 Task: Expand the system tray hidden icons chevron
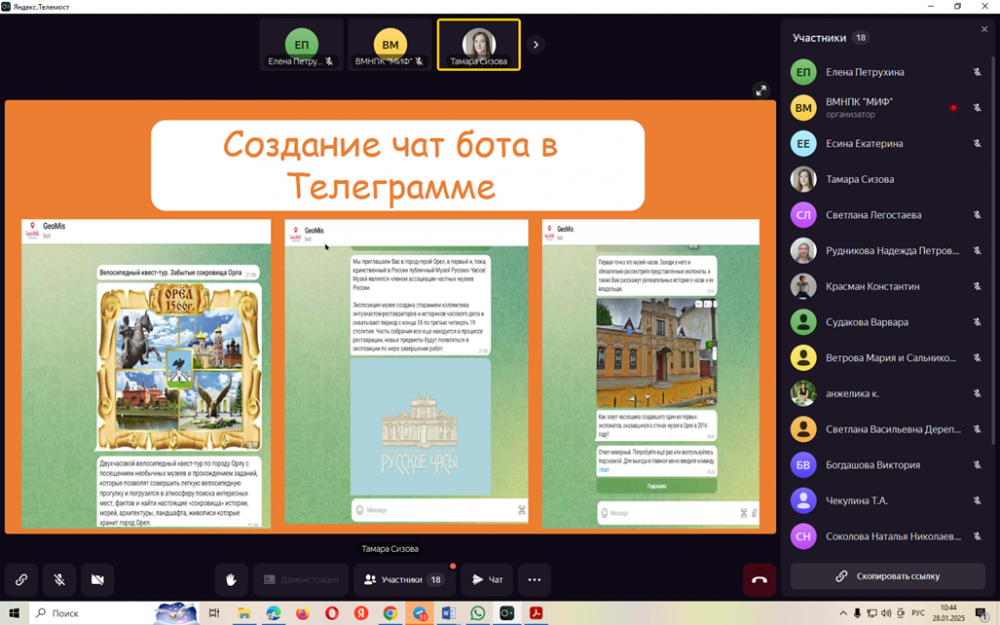842,613
